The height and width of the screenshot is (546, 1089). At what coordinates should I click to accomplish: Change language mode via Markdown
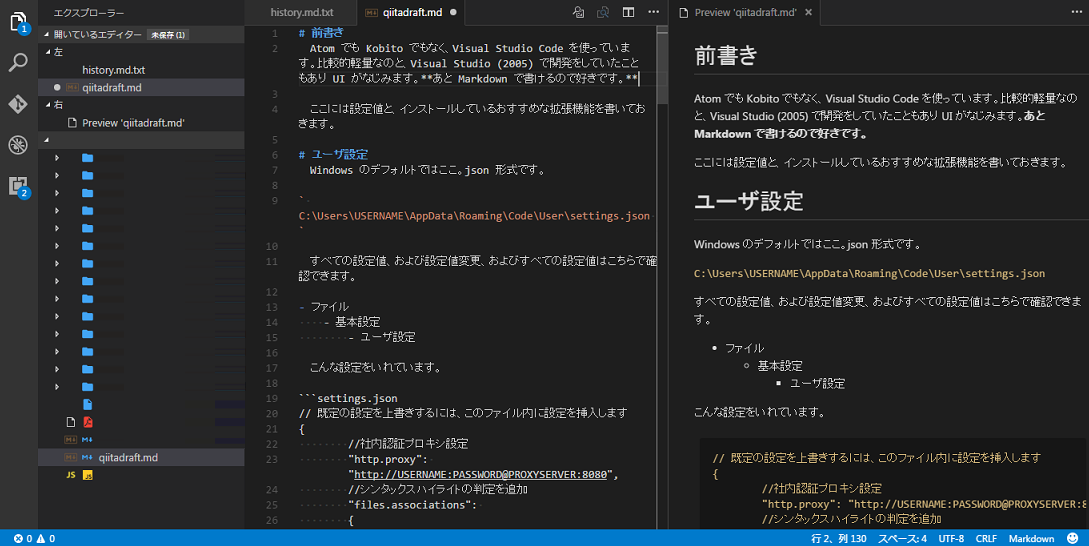point(1031,538)
